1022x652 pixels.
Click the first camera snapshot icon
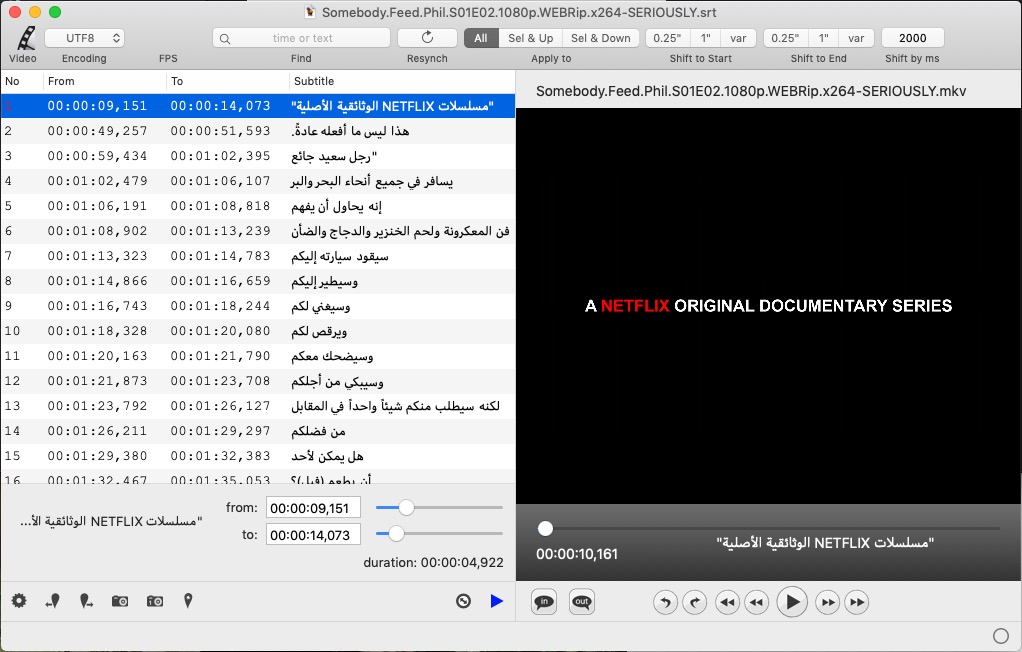point(120,601)
